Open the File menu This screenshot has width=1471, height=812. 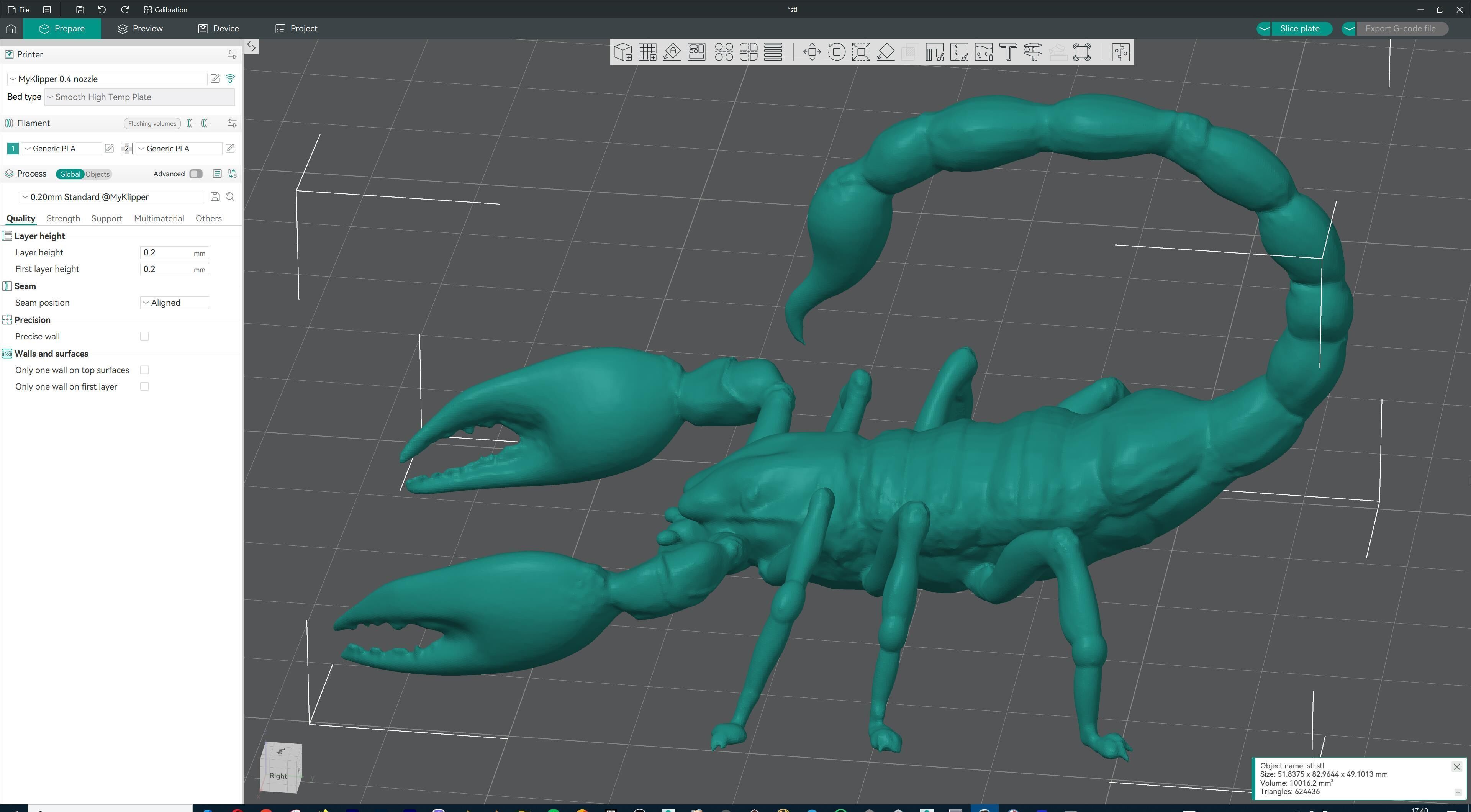pyautogui.click(x=19, y=10)
